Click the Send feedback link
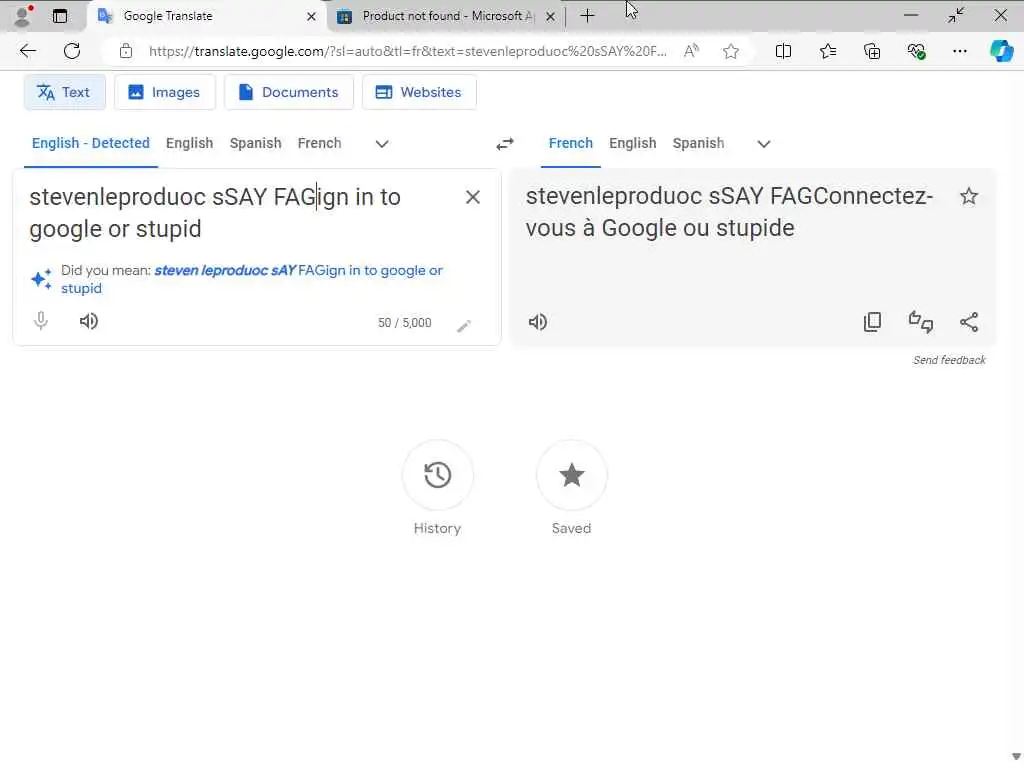The image size is (1024, 768). 949,360
